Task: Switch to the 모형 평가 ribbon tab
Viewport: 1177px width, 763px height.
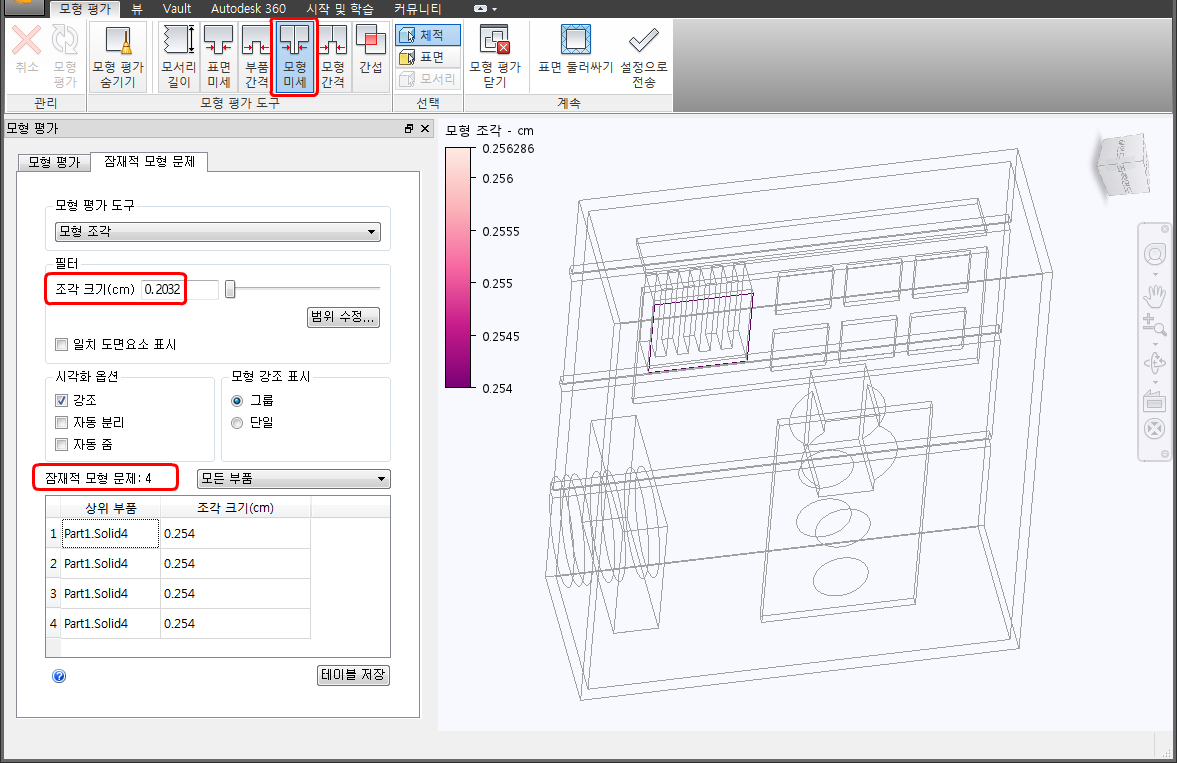Action: 85,9
